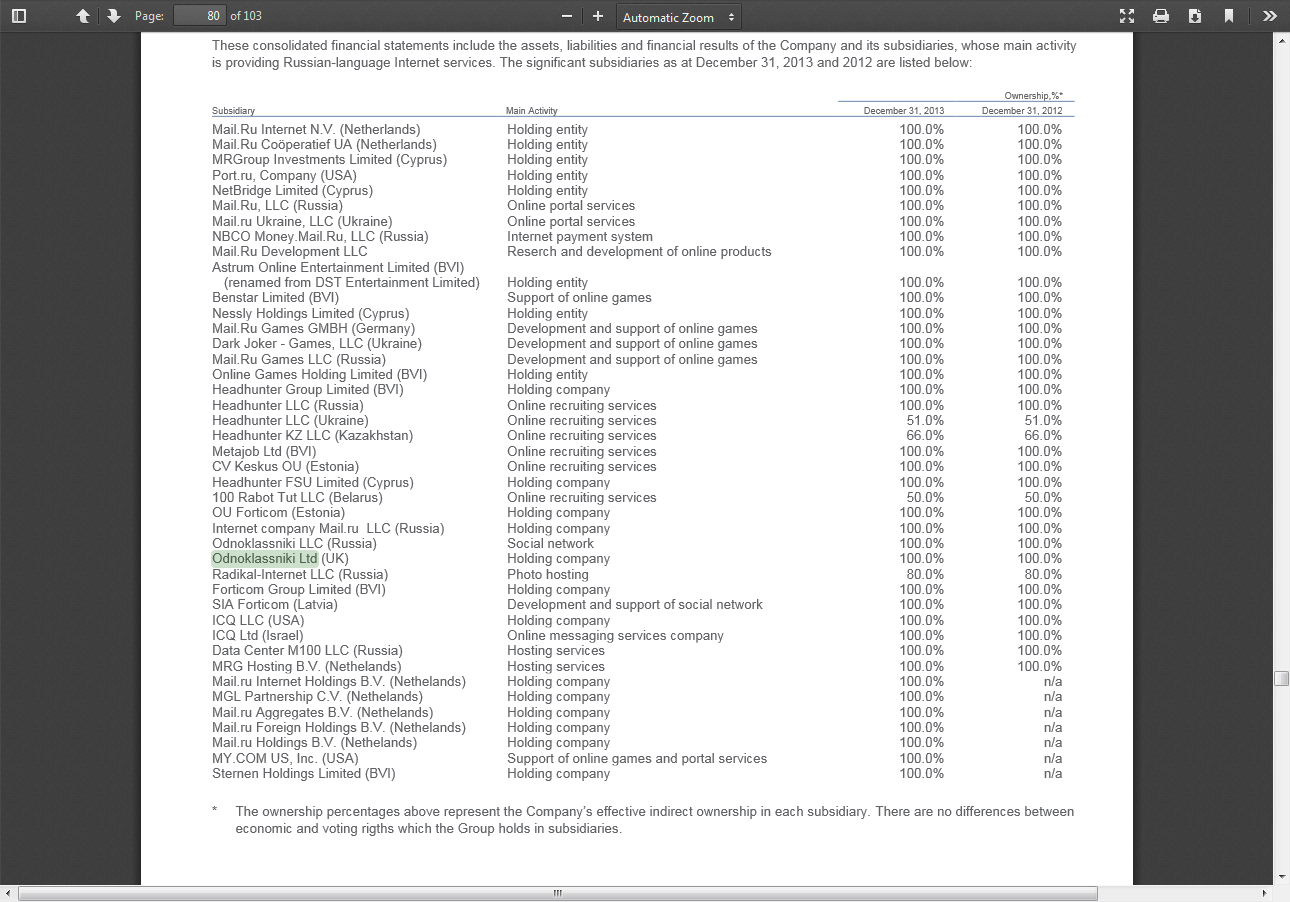Click "Metajob Ltd (BVI)"

point(264,452)
